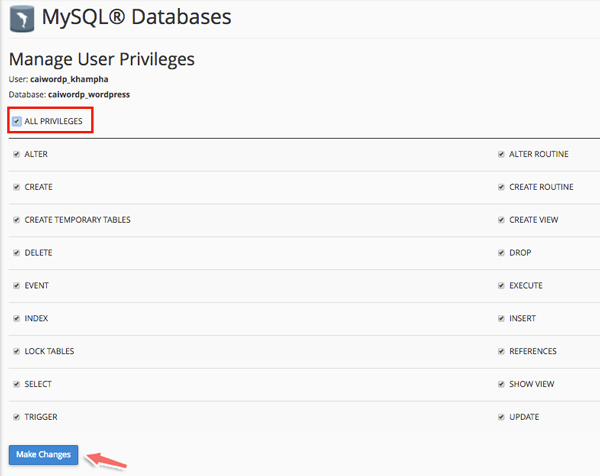Click the MySQL Databases dolphin icon
600x476 pixels.
22,18
